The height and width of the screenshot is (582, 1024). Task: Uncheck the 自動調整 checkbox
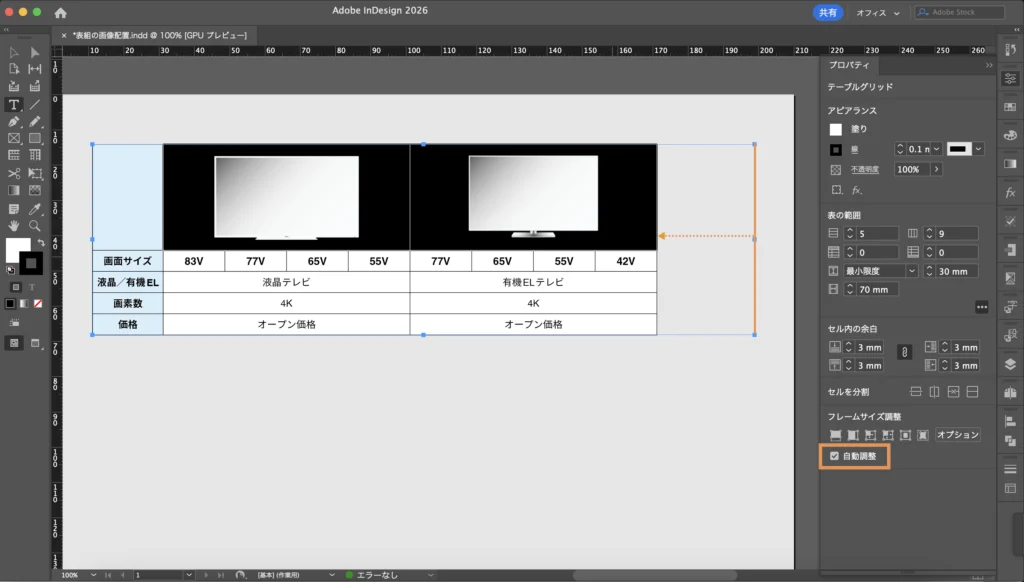pyautogui.click(x=835, y=456)
